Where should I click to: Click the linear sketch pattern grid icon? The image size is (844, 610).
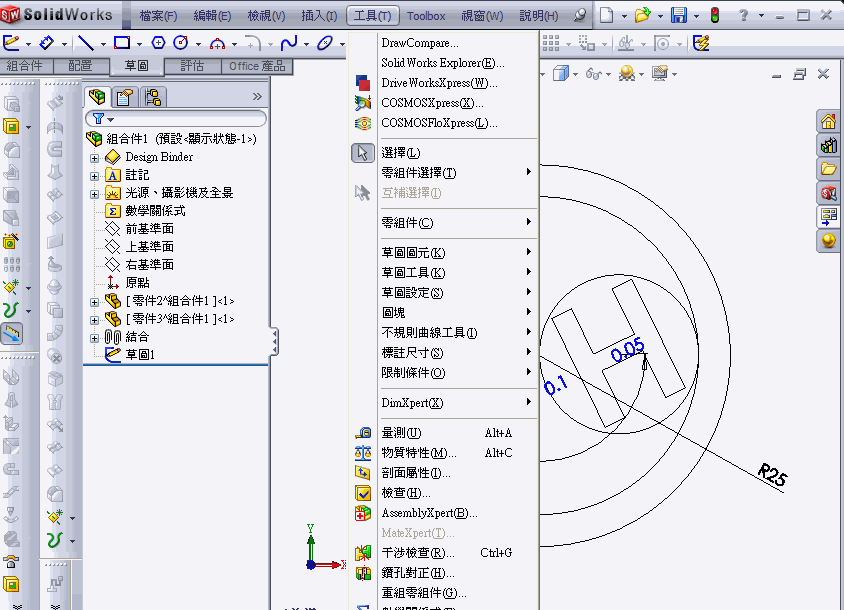pos(551,43)
